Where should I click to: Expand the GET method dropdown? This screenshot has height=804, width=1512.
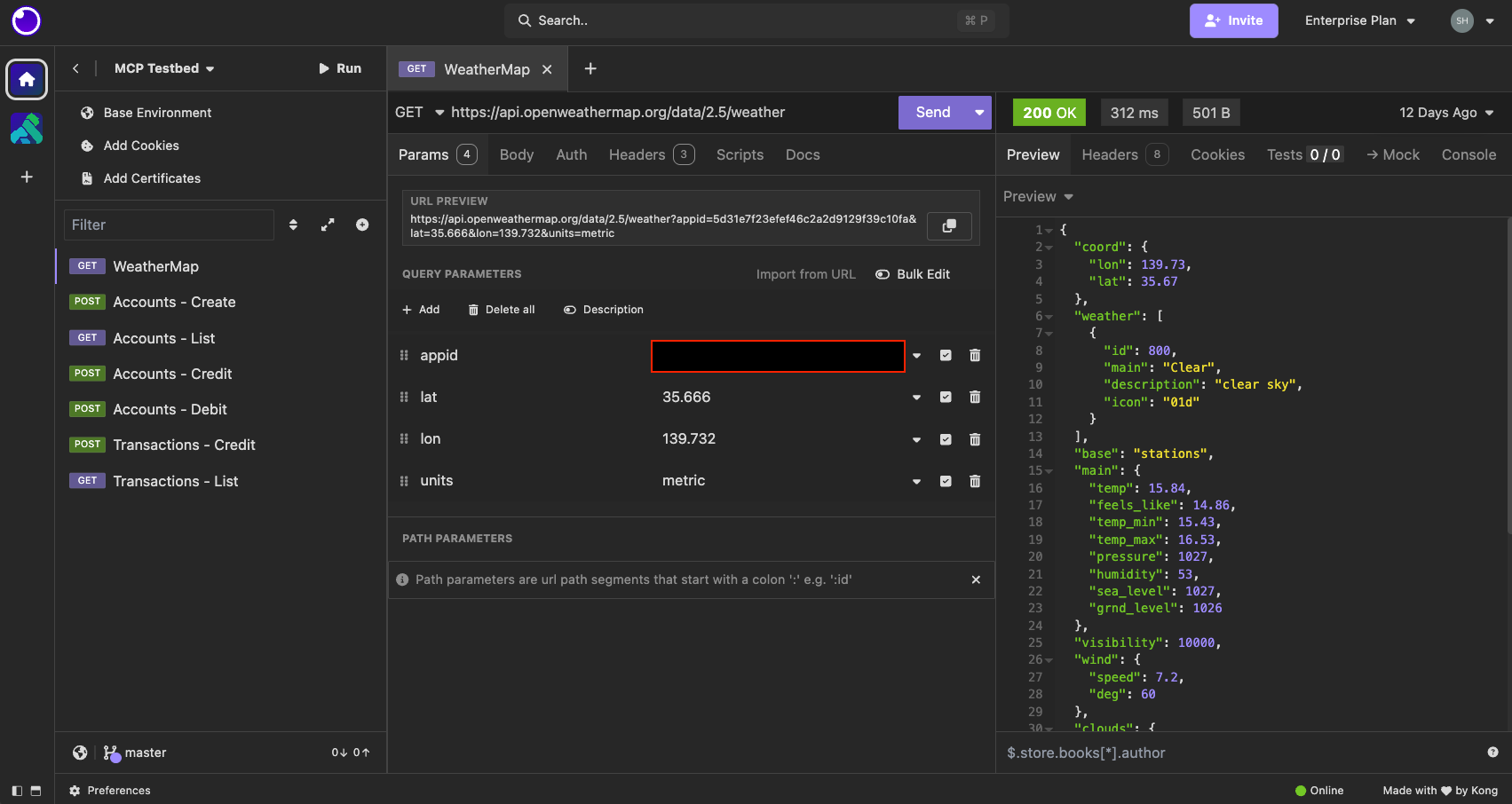tap(419, 113)
